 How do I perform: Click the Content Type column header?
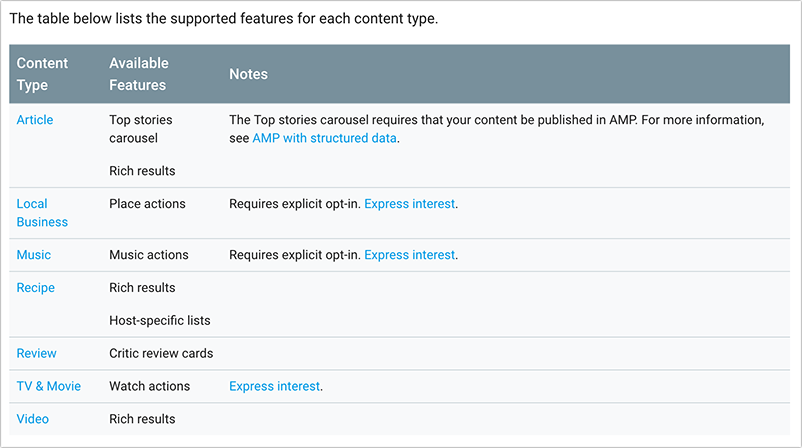[x=43, y=74]
